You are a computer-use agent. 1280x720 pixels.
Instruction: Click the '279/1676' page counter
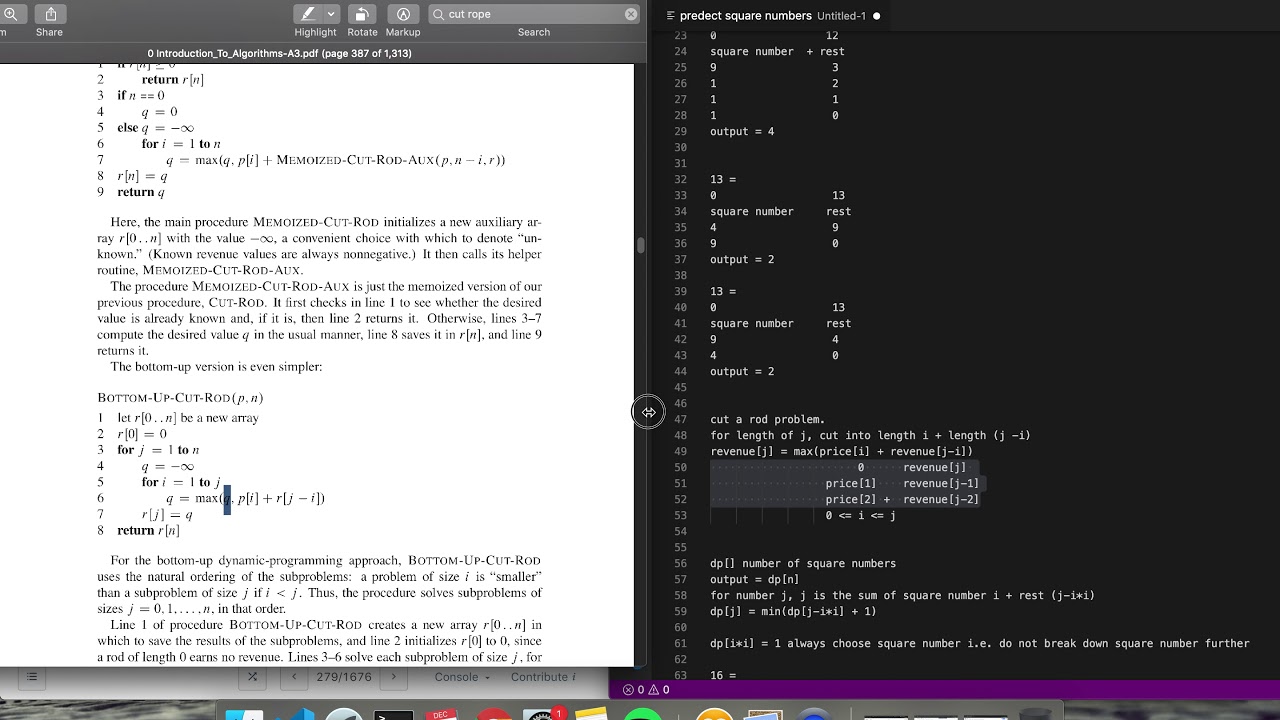pos(346,677)
